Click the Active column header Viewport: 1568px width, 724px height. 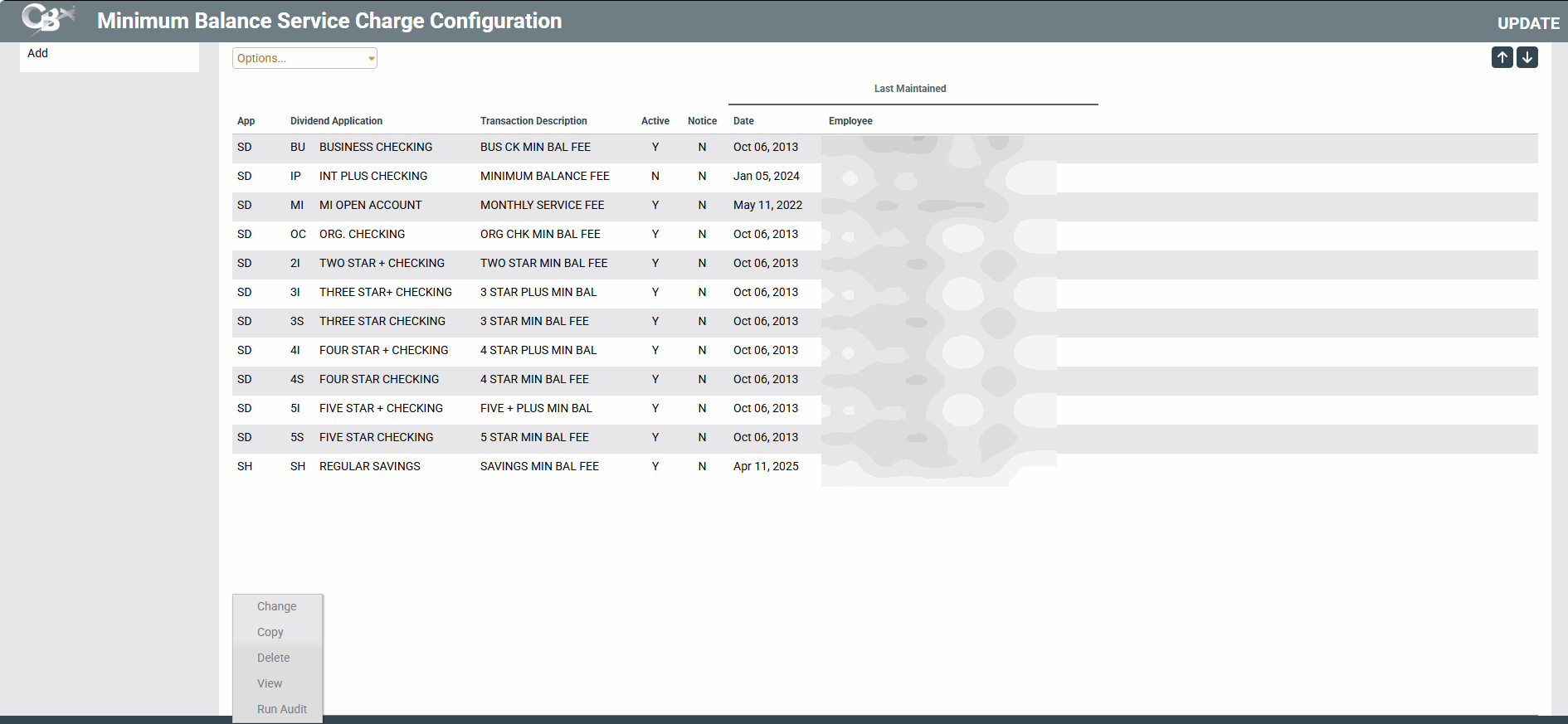point(655,121)
